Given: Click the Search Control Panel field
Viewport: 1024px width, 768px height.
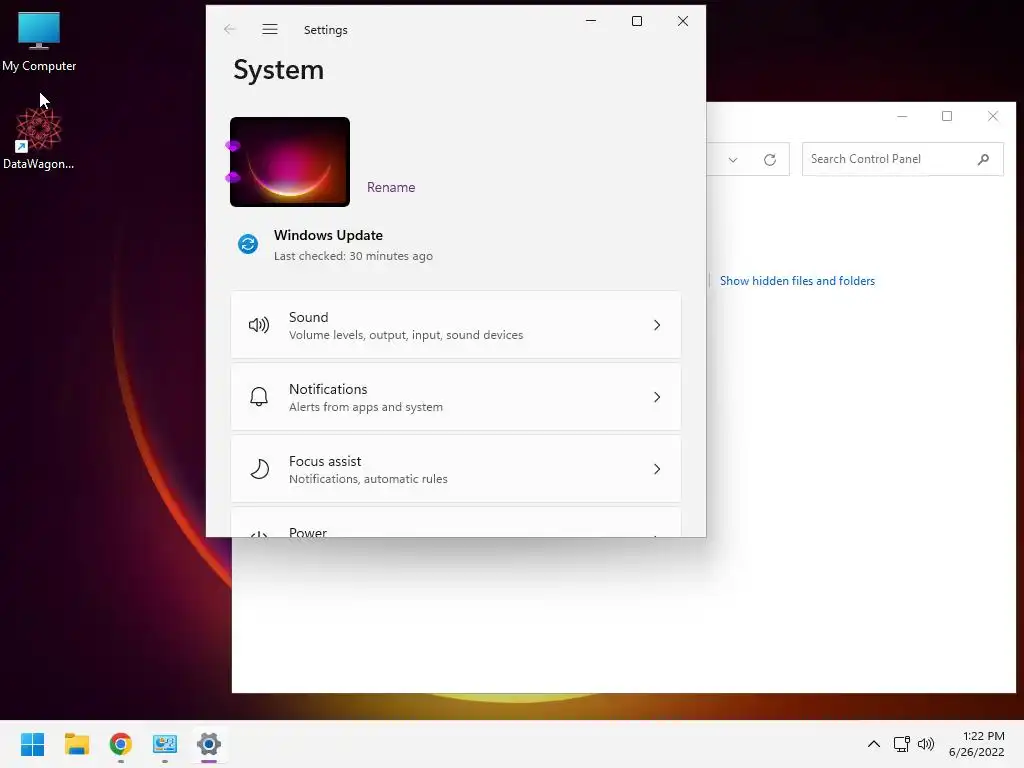Looking at the screenshot, I should tap(902, 159).
